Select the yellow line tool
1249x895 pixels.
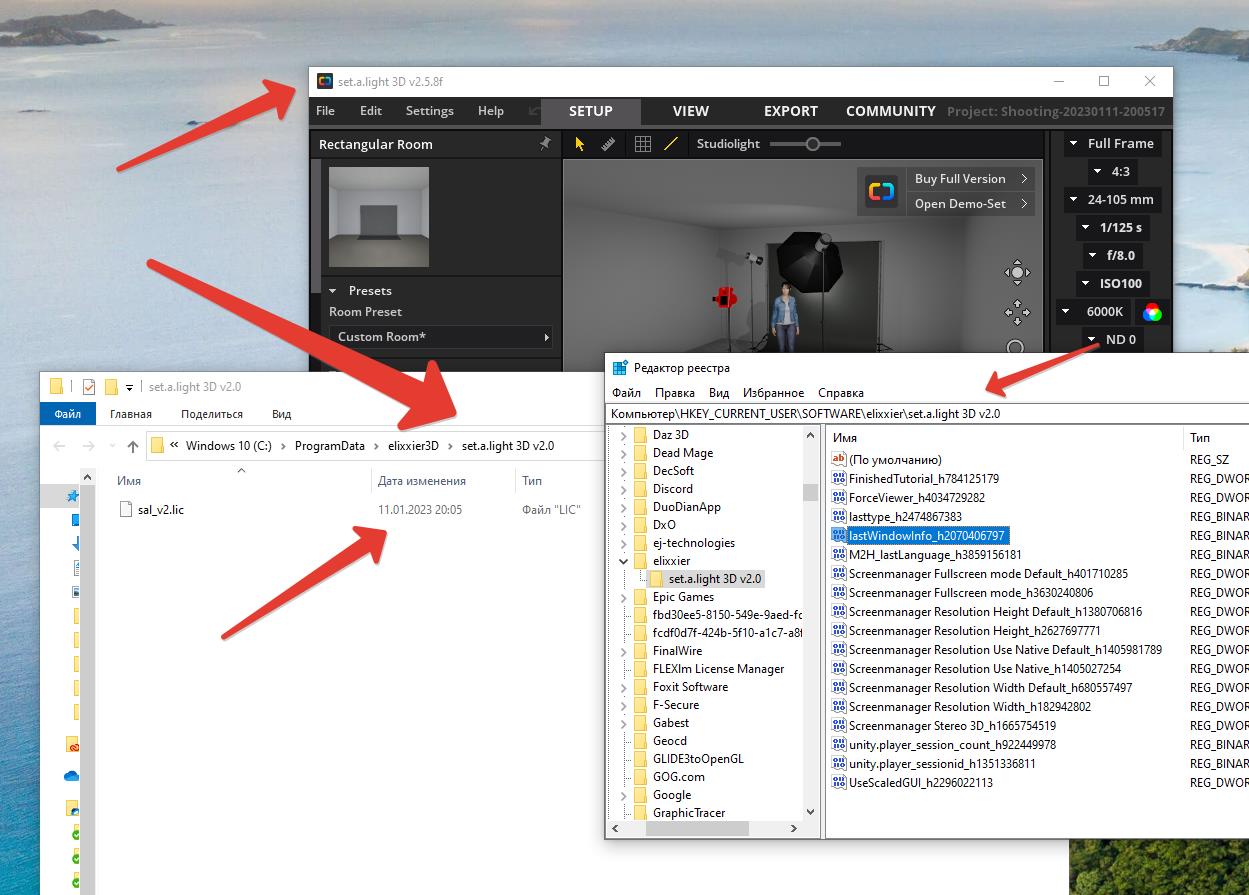tap(671, 144)
